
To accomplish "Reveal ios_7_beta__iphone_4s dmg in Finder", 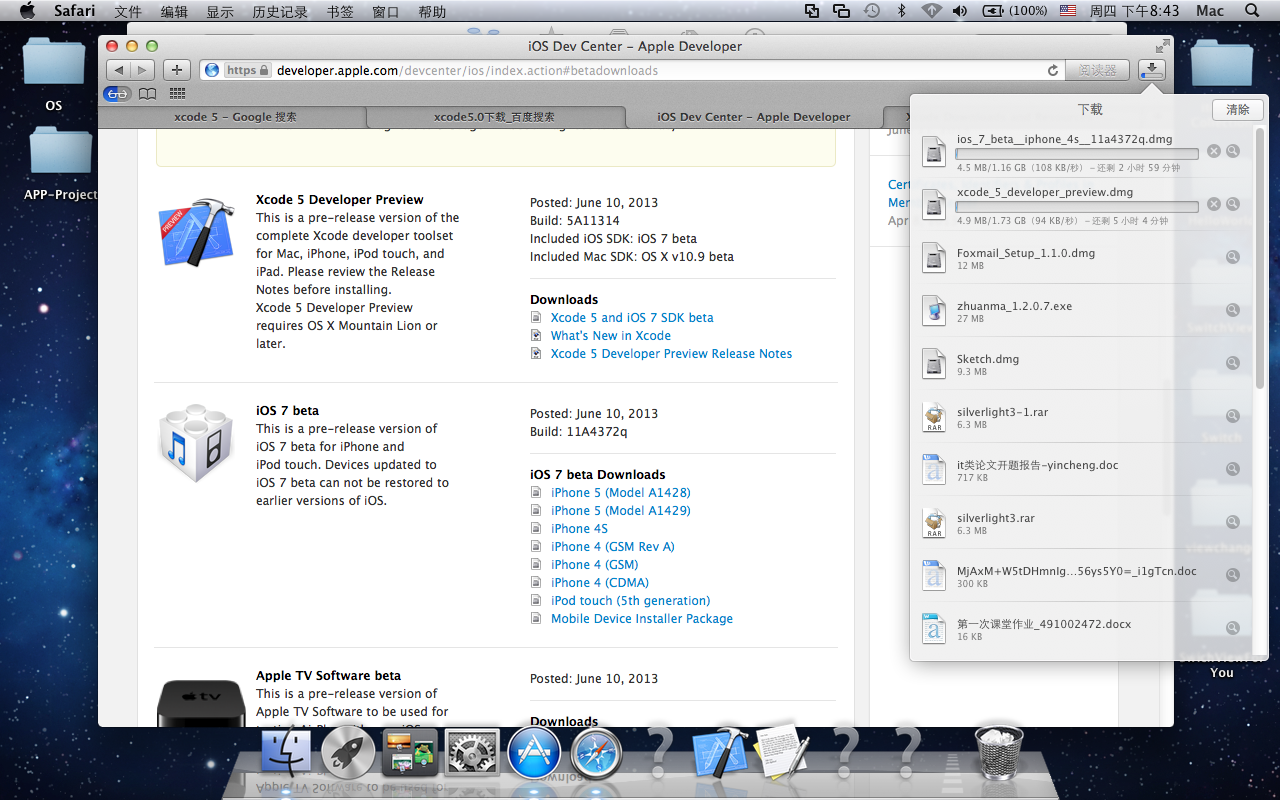I will pyautogui.click(x=1233, y=151).
